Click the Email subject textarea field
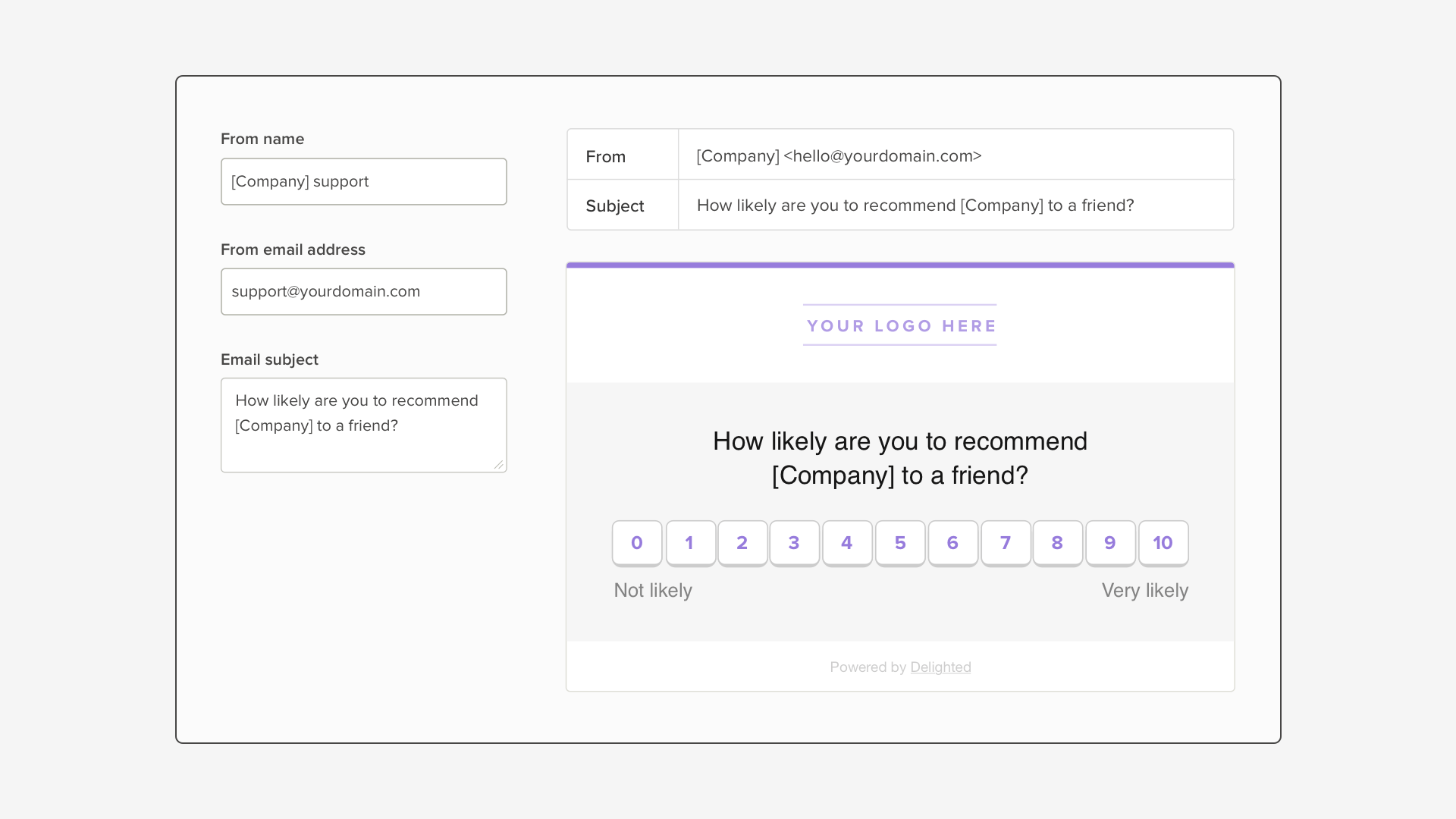Screen dimensions: 1456x819 click(x=363, y=425)
